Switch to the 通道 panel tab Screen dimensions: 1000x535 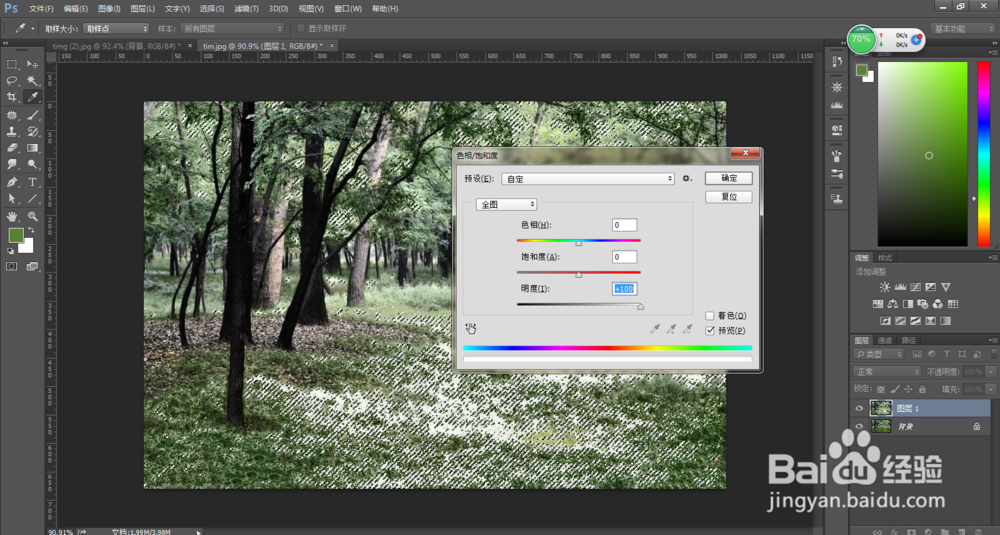885,340
